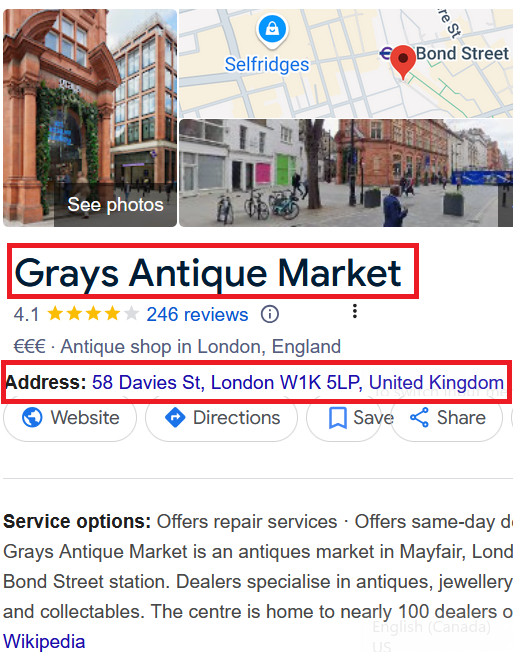Follow the Wikipedia source link

(44, 641)
